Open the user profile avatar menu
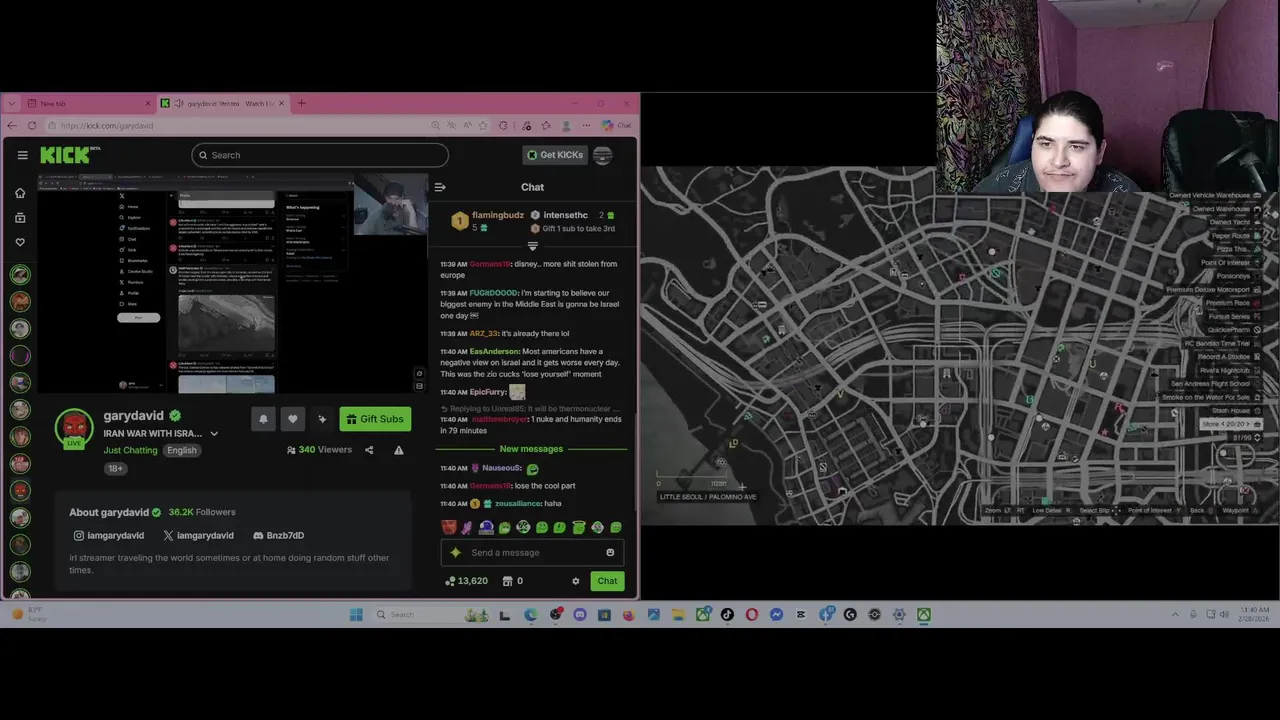 602,155
